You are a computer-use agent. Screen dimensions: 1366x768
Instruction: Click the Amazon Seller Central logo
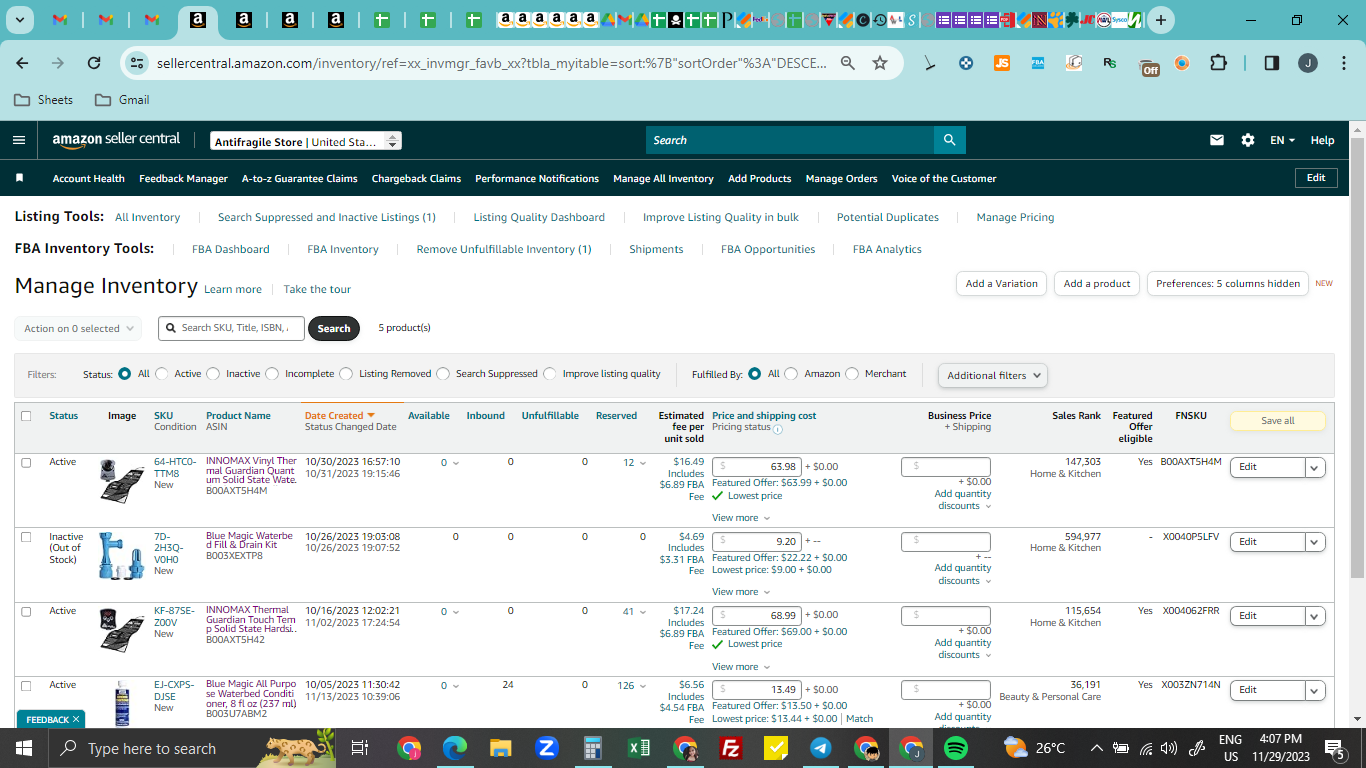point(116,140)
